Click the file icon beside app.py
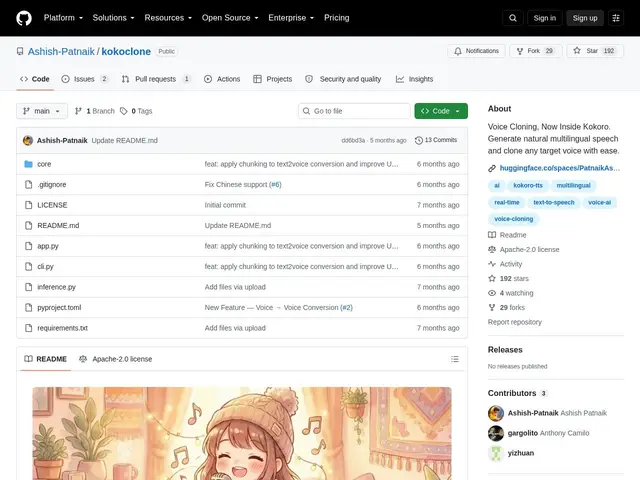Viewport: 640px width, 480px height. (x=28, y=246)
